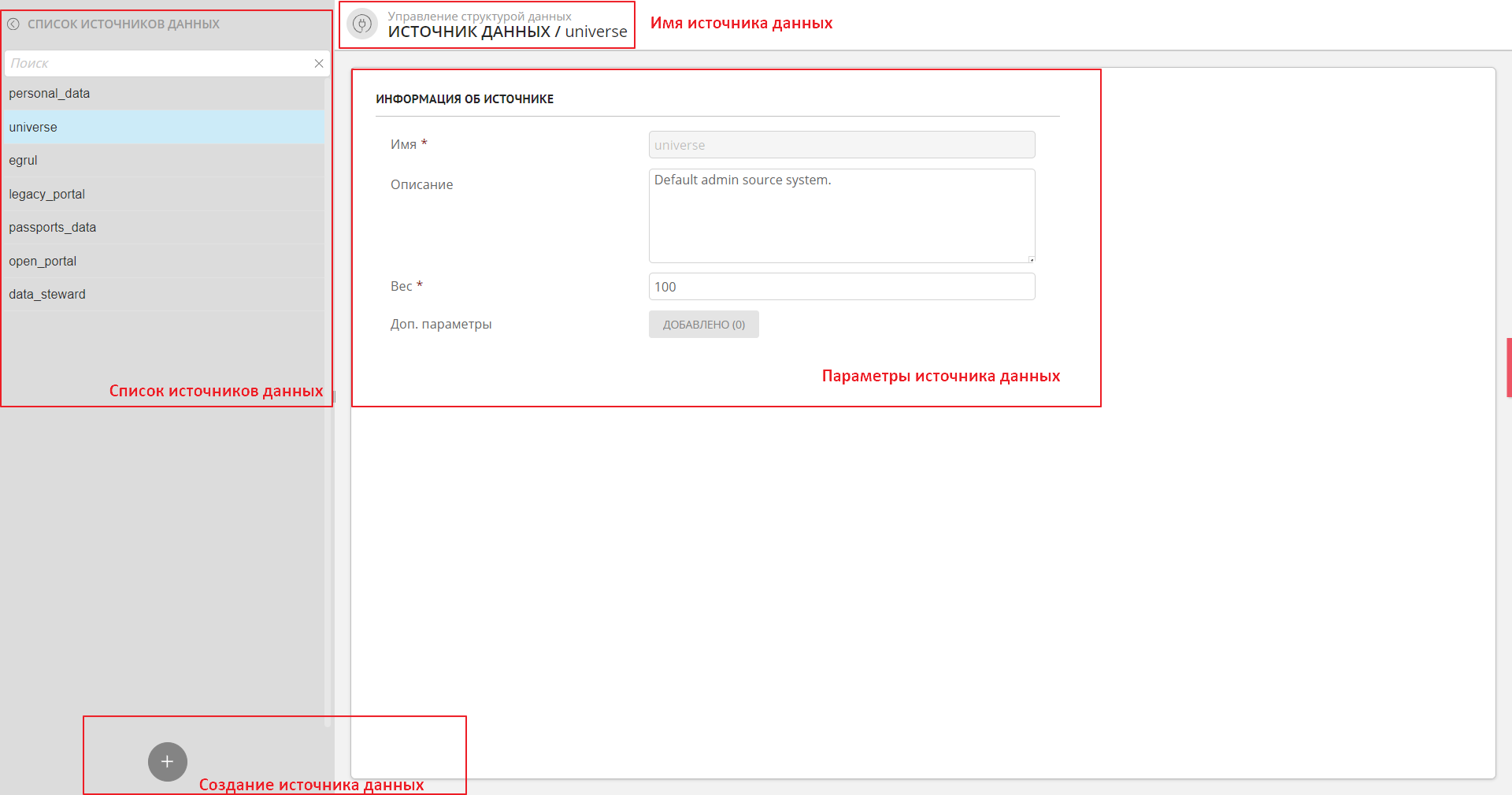Focus the Поиск search field

coord(157,64)
